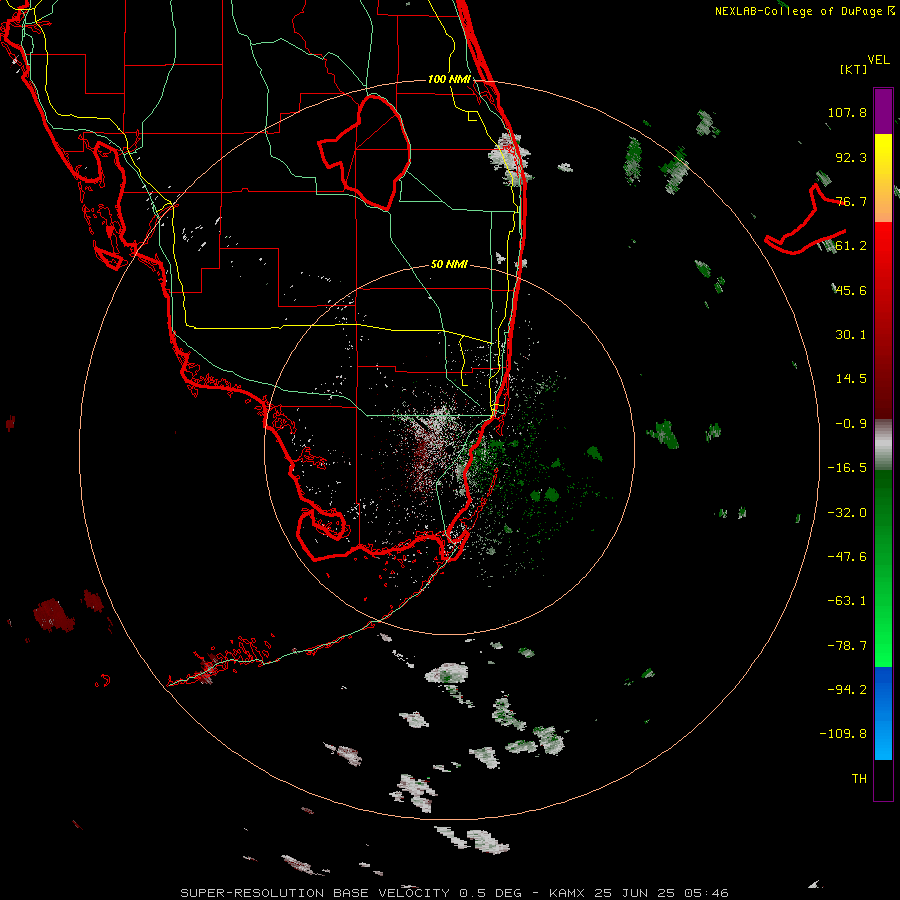
Task: Select the 92.3 legend value
Action: click(851, 157)
